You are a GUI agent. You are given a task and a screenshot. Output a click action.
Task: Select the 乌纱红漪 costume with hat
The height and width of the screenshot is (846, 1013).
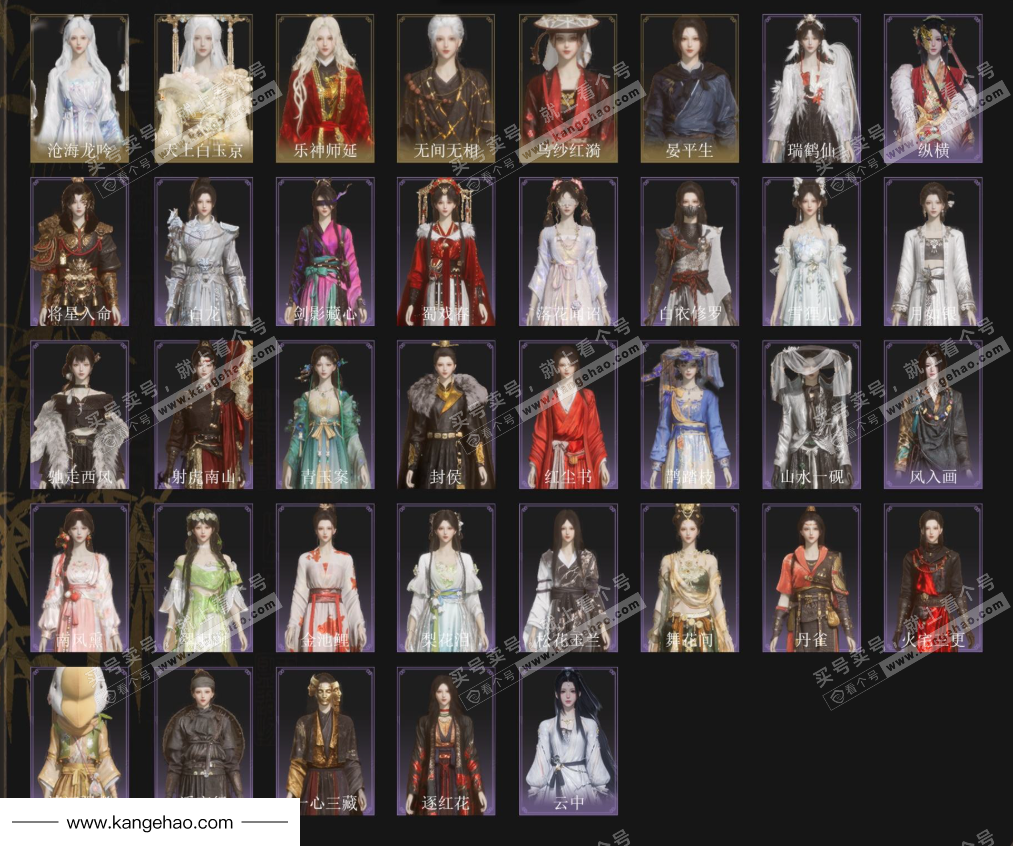pos(568,88)
